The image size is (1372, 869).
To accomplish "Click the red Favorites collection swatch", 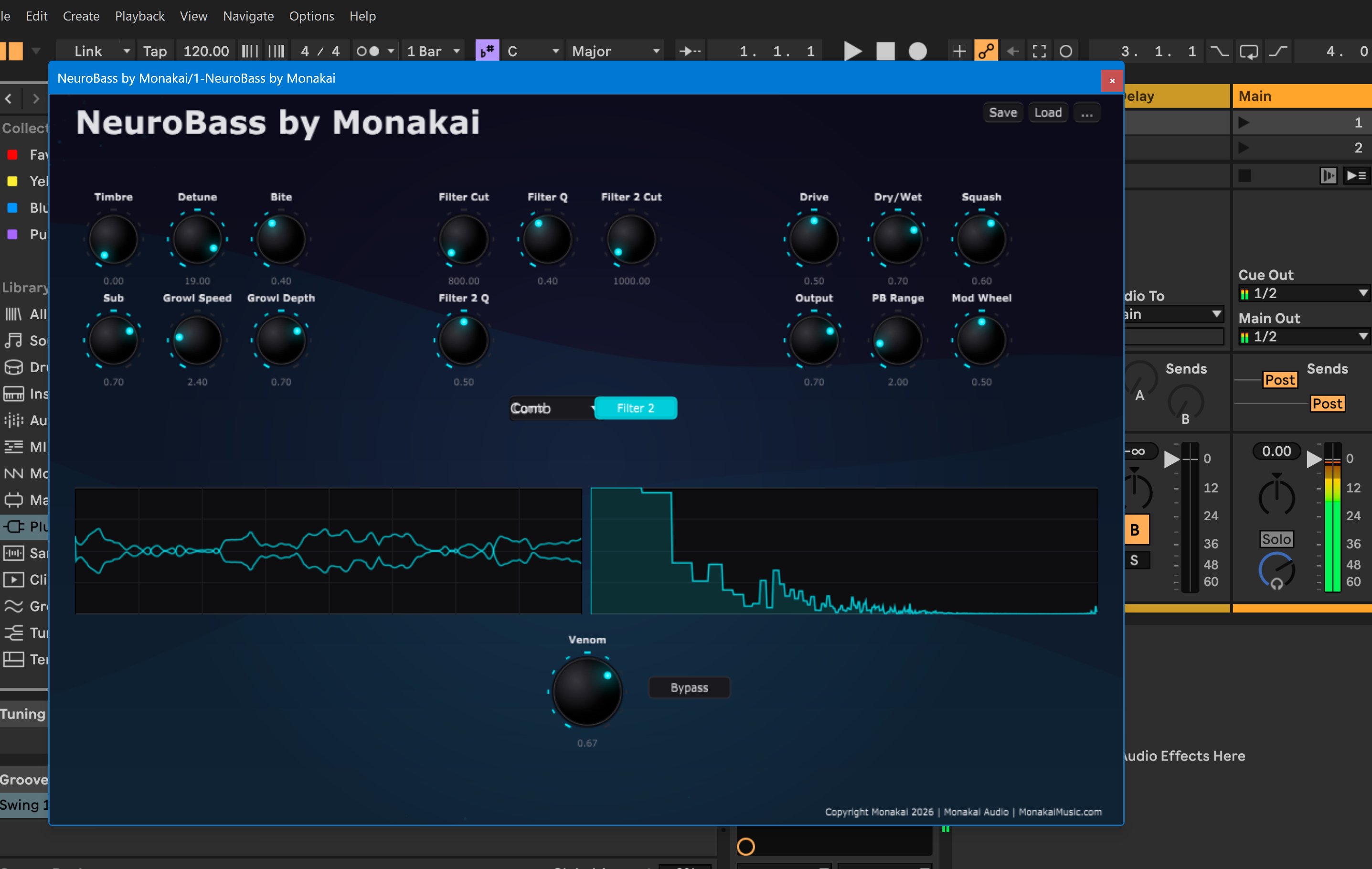I will pos(12,154).
